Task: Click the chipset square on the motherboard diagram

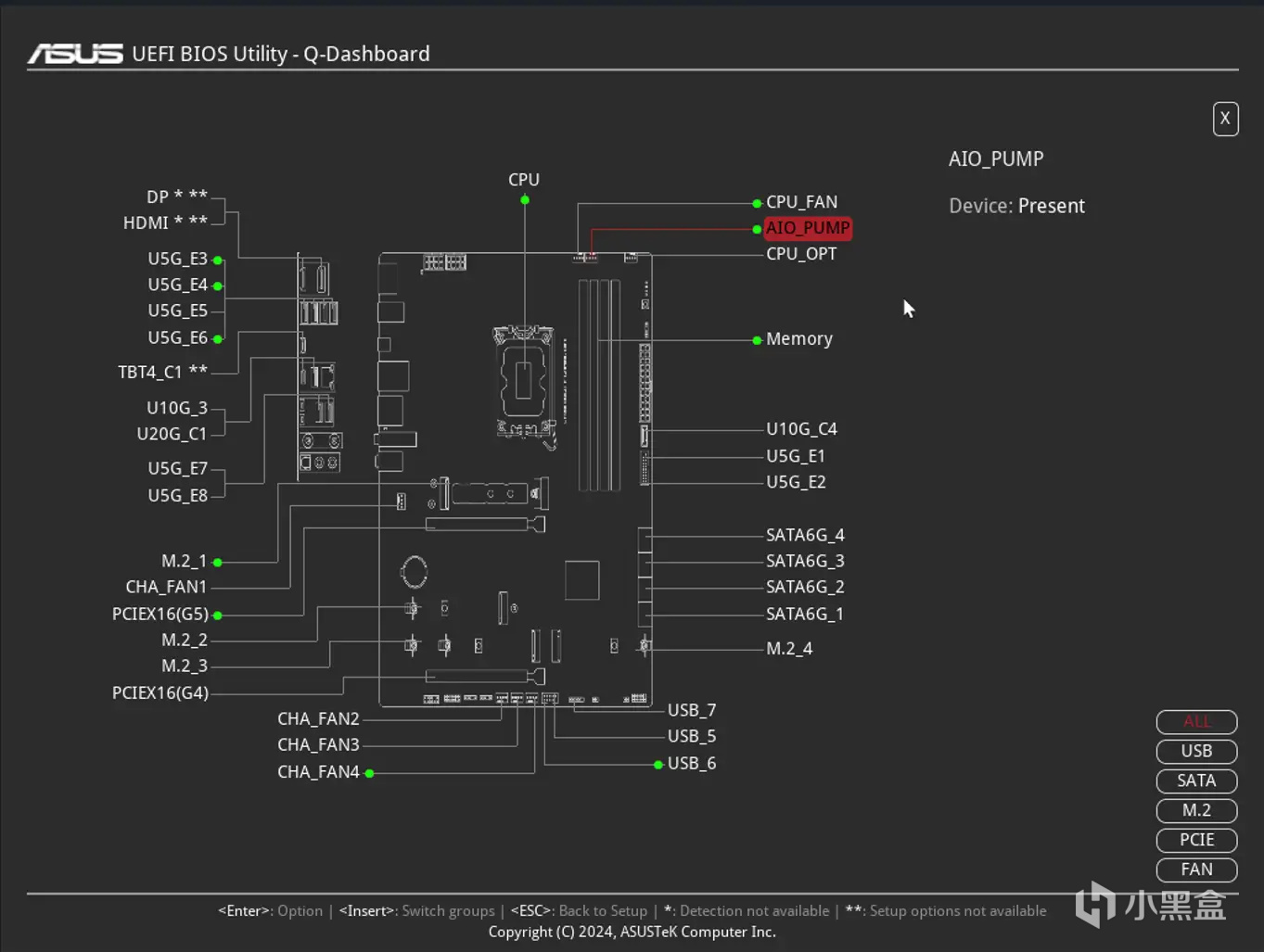Action: (581, 580)
